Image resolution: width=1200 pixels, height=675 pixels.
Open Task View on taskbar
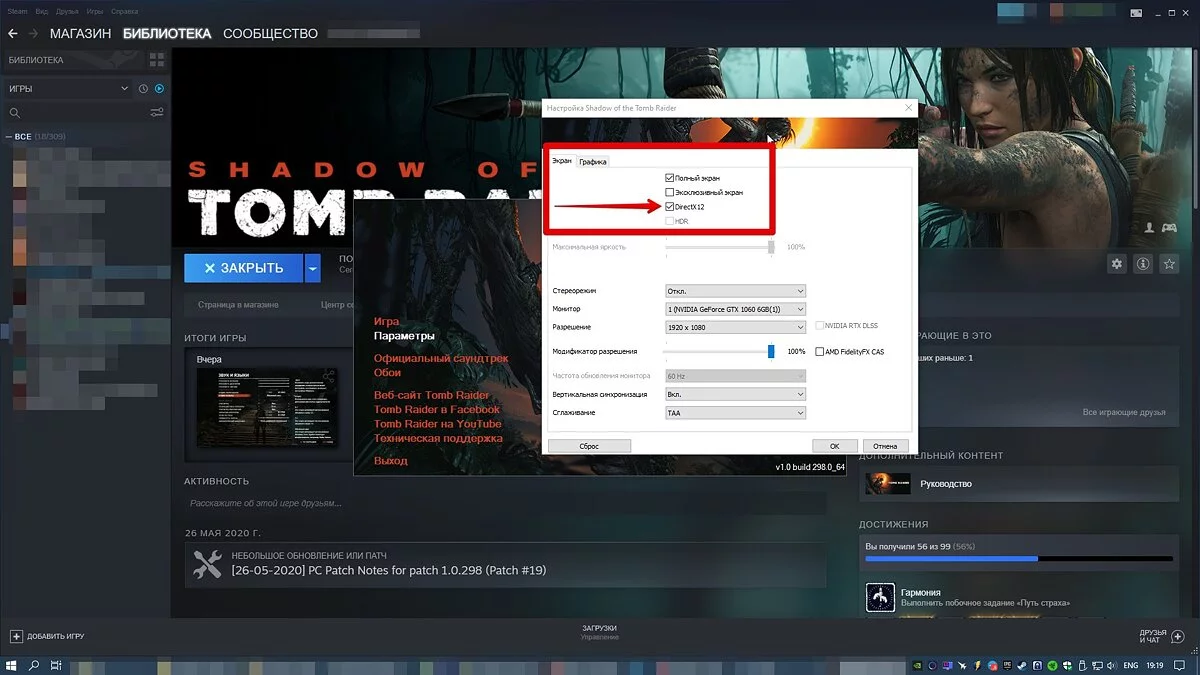click(56, 665)
